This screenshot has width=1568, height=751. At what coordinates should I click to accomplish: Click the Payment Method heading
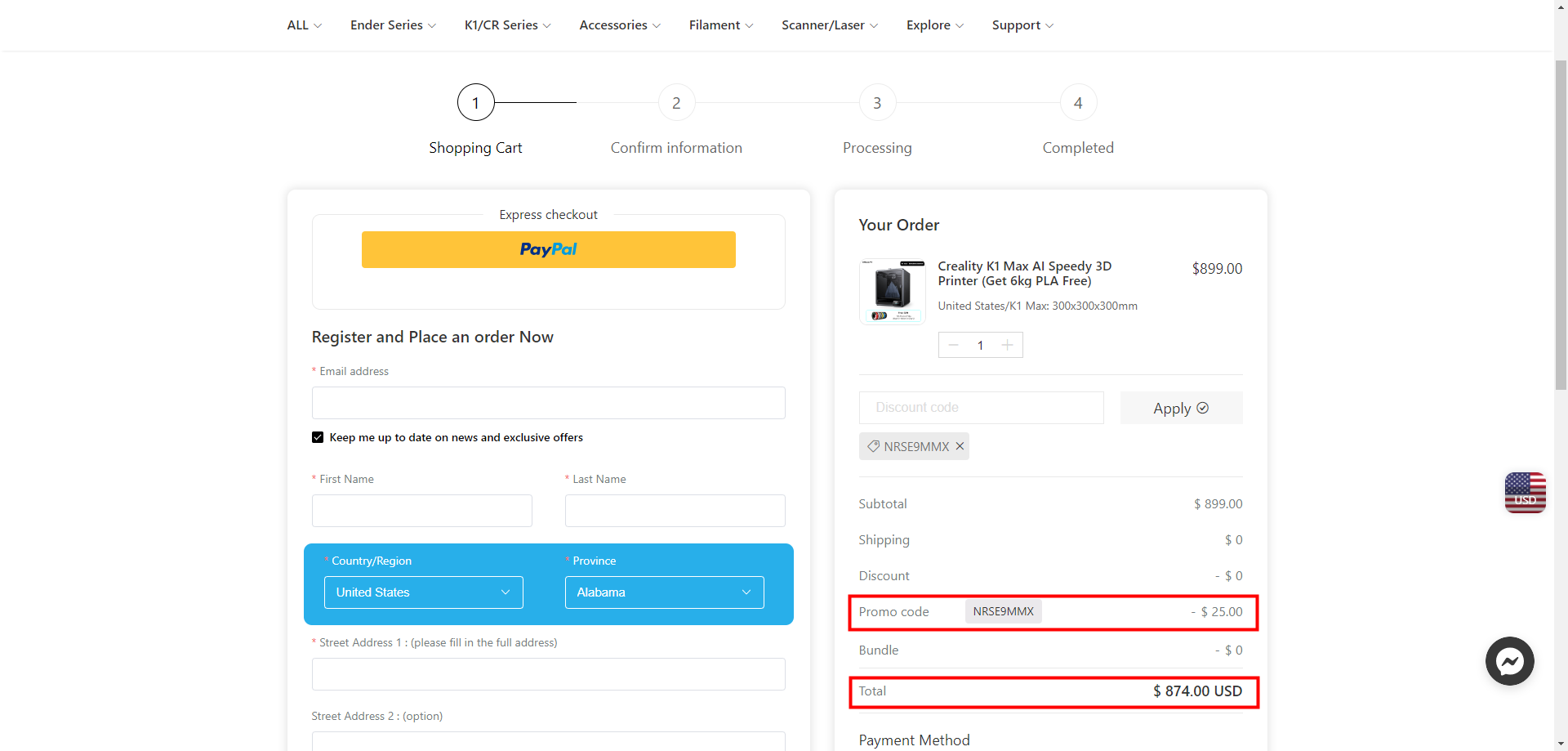click(914, 740)
